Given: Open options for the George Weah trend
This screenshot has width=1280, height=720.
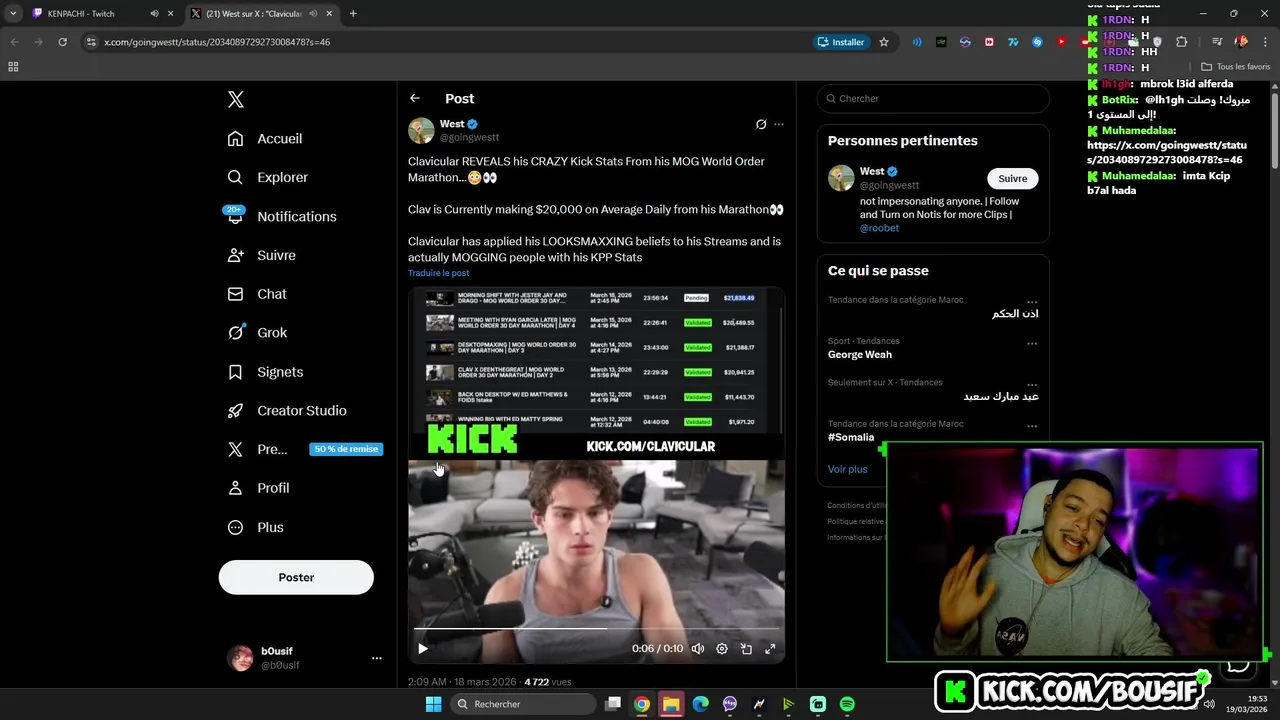Looking at the screenshot, I should [1032, 343].
